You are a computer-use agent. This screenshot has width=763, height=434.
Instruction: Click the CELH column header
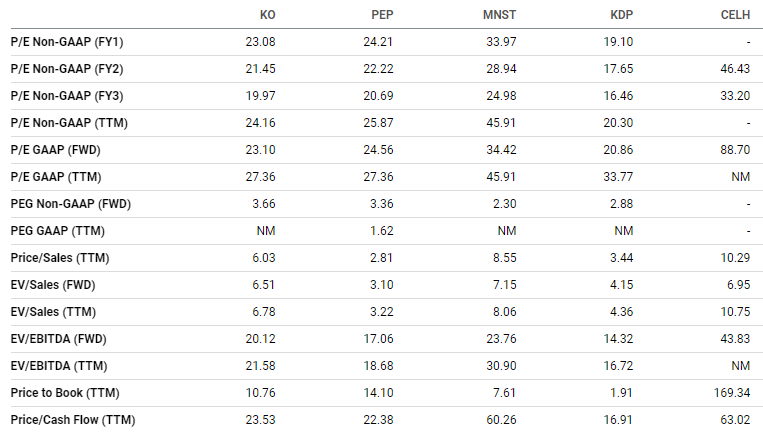coord(736,15)
